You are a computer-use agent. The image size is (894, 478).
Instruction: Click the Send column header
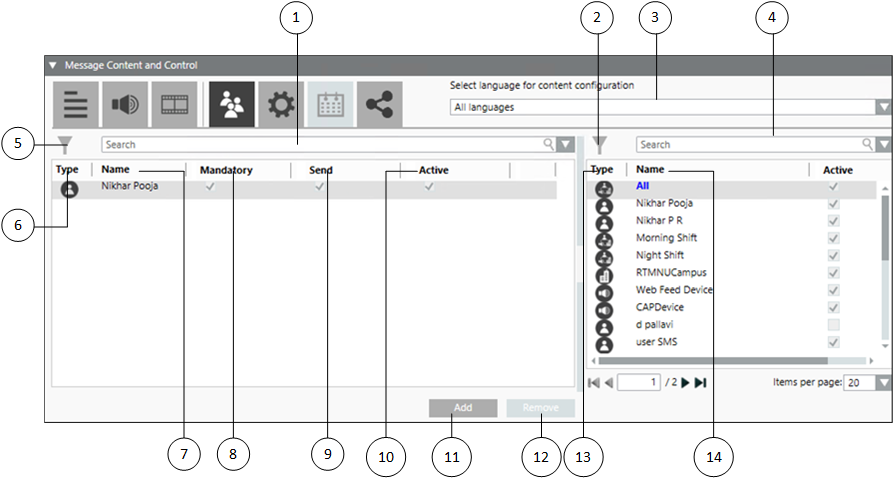click(320, 170)
